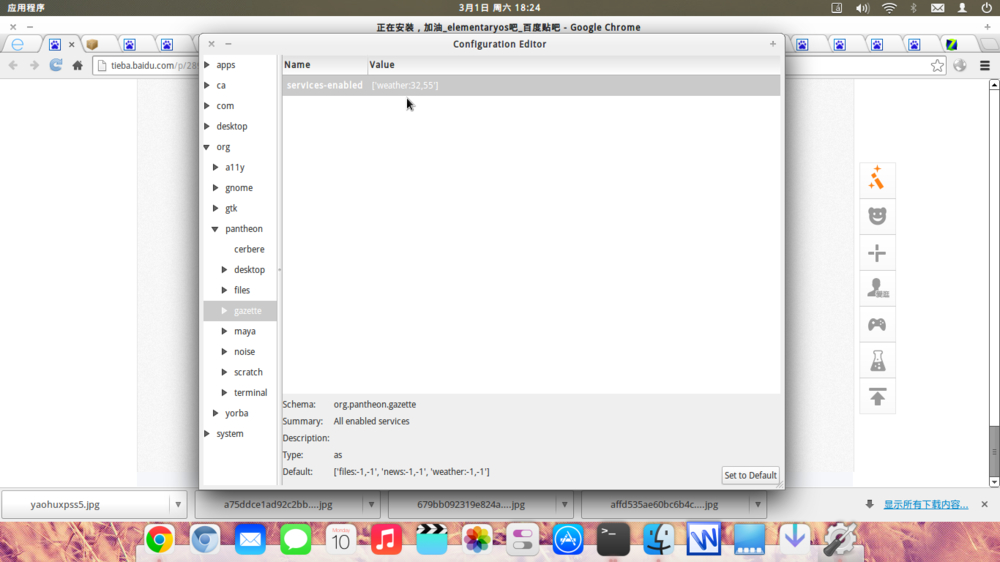Viewport: 1000px width, 562px height.
Task: Go to Chrome home page icon
Action: 77,65
